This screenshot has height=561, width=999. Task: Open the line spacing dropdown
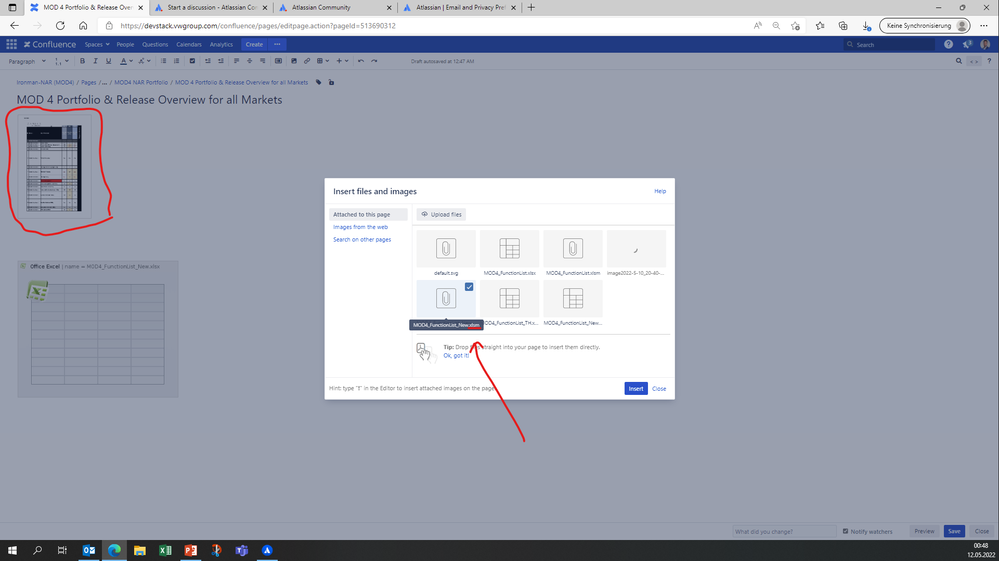click(61, 61)
